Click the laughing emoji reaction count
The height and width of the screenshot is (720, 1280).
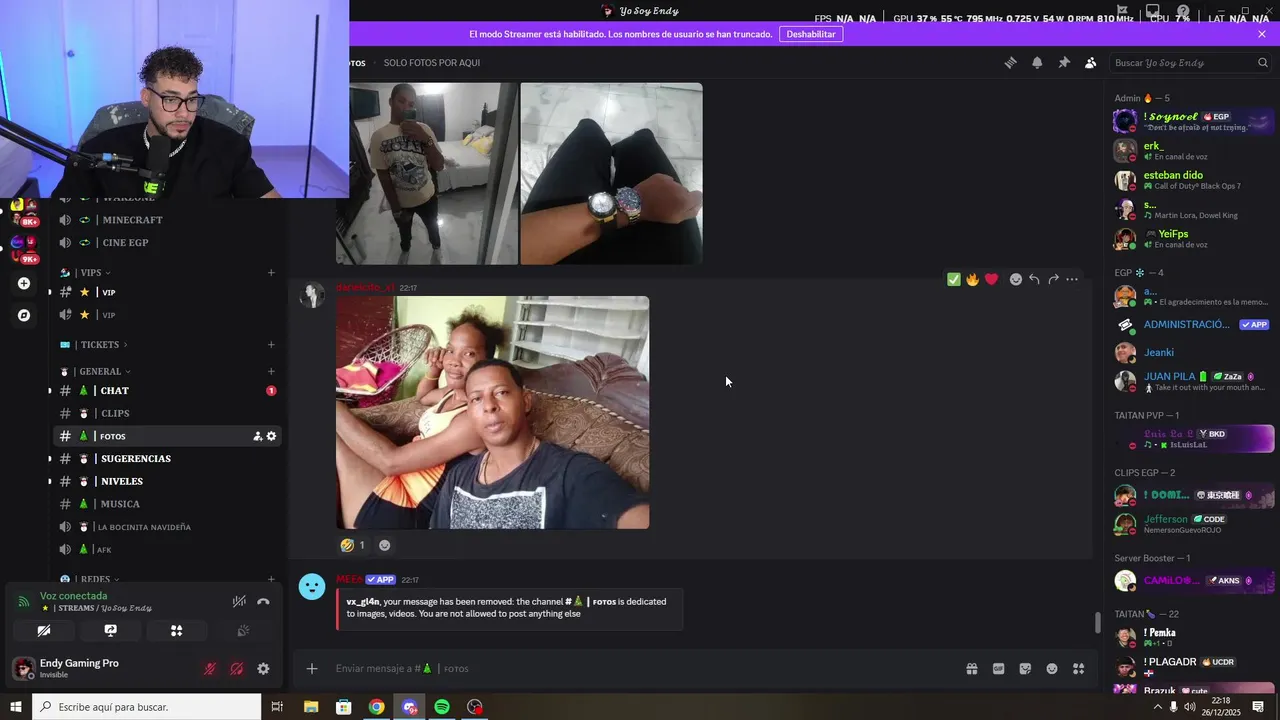coord(352,545)
